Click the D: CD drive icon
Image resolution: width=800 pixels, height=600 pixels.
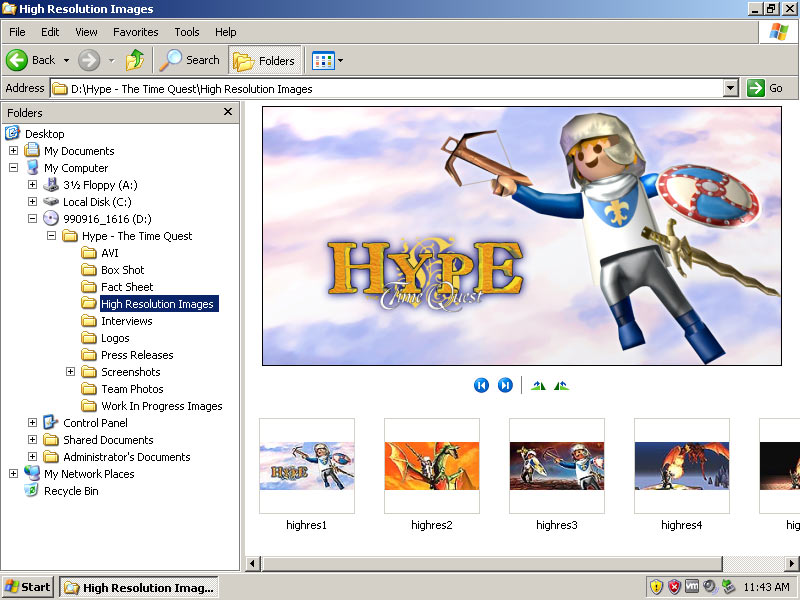pyautogui.click(x=51, y=218)
